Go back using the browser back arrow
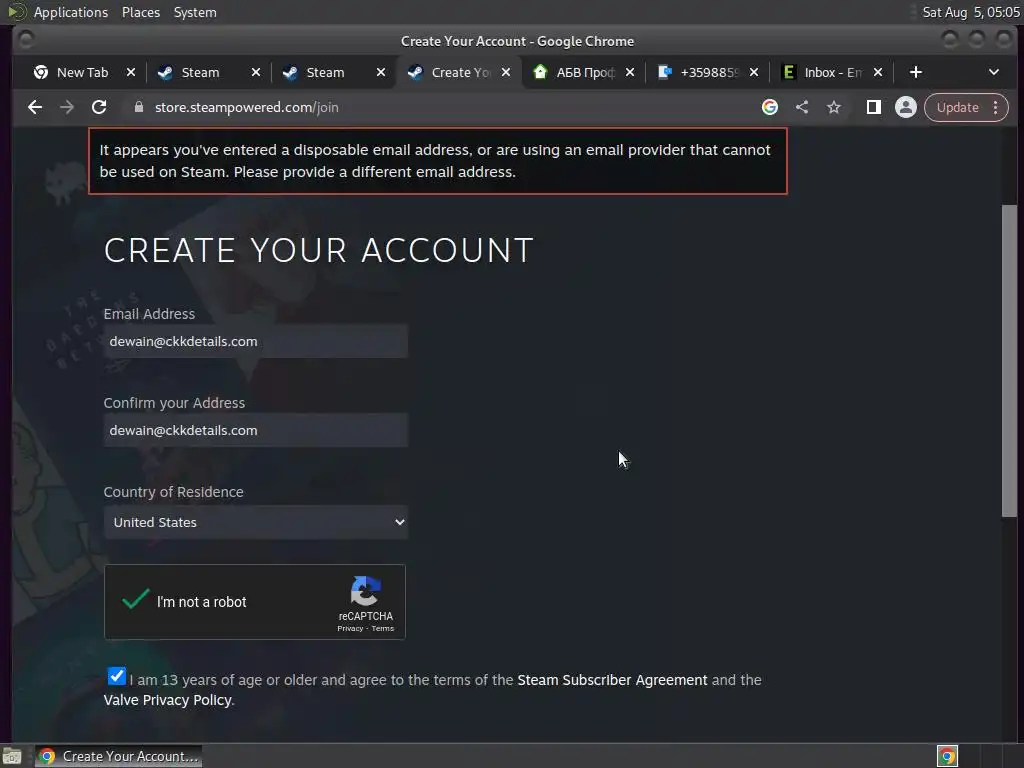 coord(35,107)
